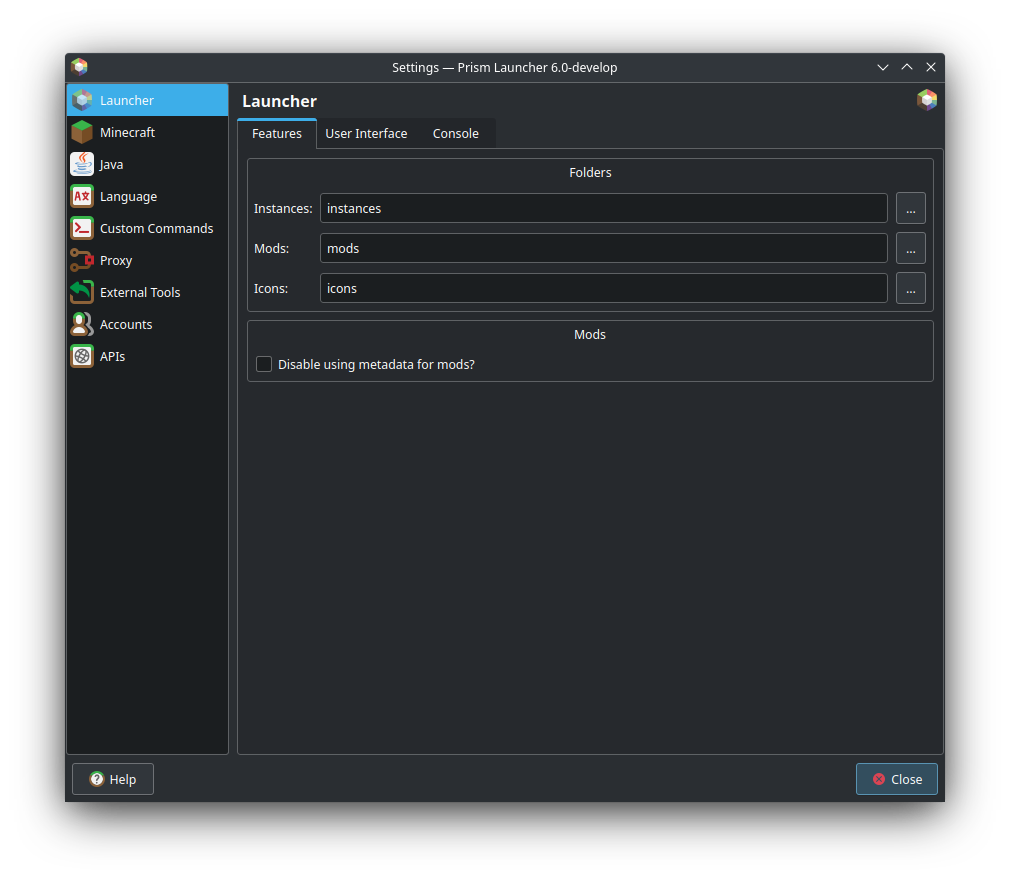Open the Minecraft settings page label
The width and height of the screenshot is (1010, 879).
point(128,132)
